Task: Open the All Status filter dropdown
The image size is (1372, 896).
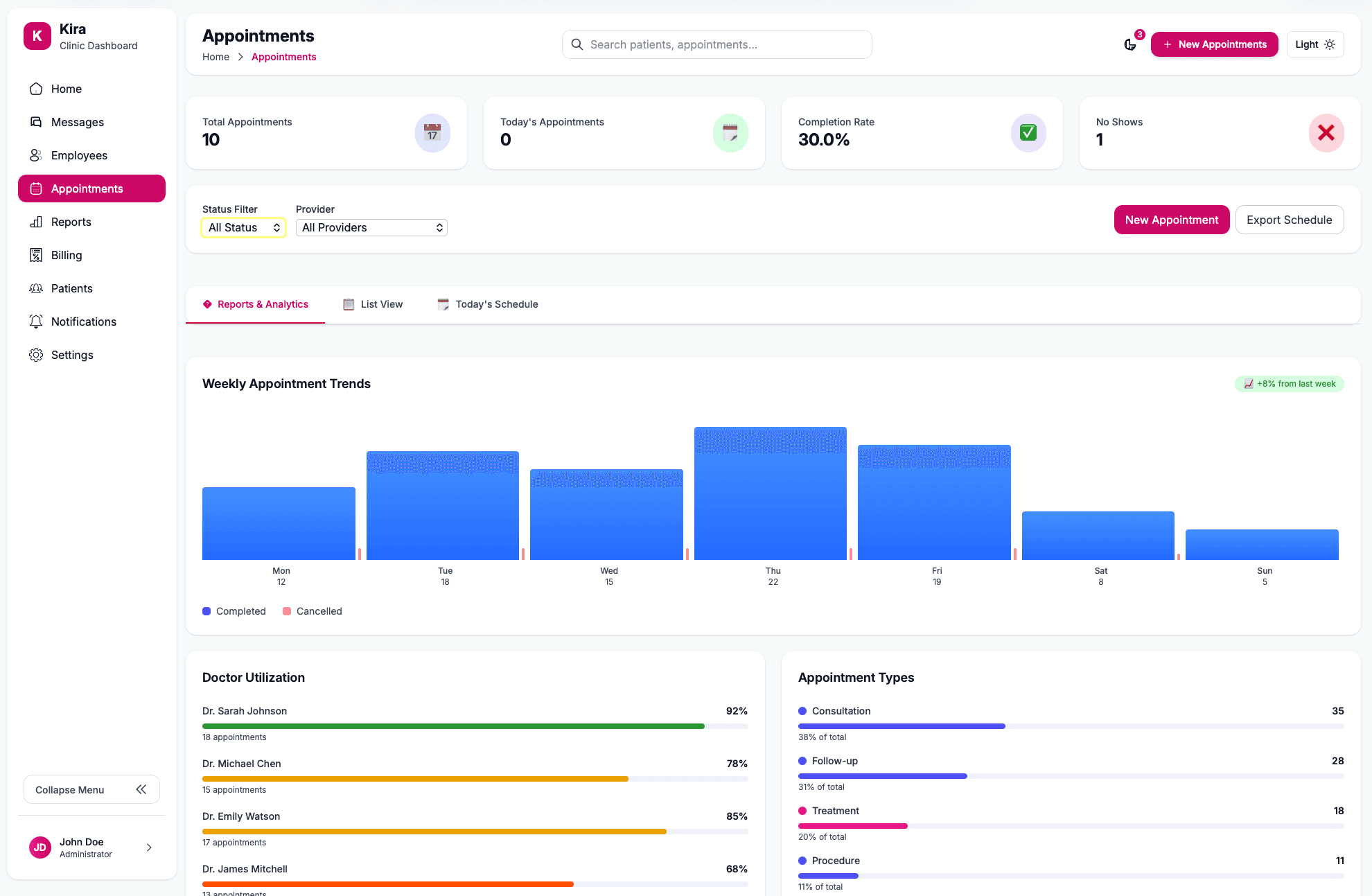Action: click(x=244, y=227)
